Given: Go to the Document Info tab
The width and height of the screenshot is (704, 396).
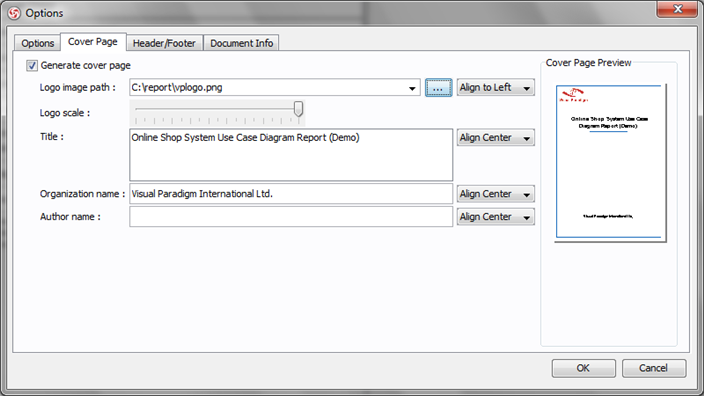Looking at the screenshot, I should [x=242, y=43].
